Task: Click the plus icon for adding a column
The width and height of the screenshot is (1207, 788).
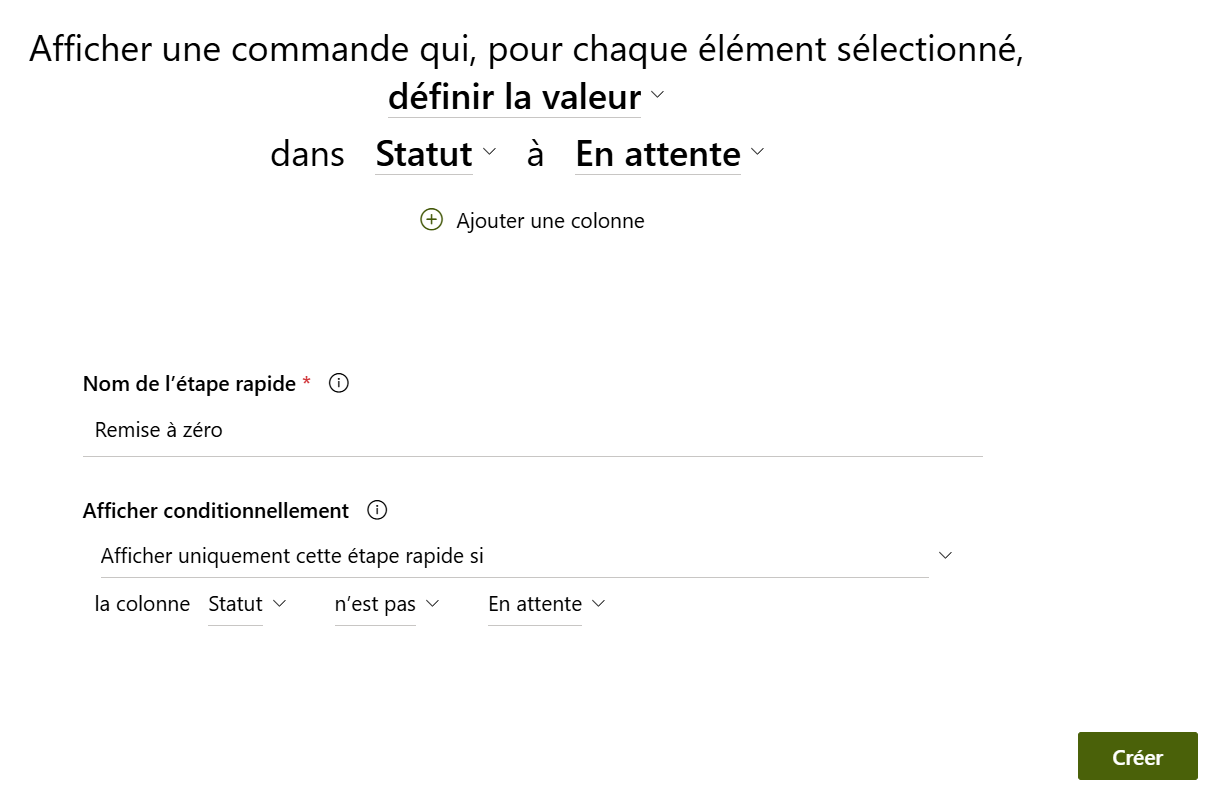Action: pyautogui.click(x=431, y=220)
